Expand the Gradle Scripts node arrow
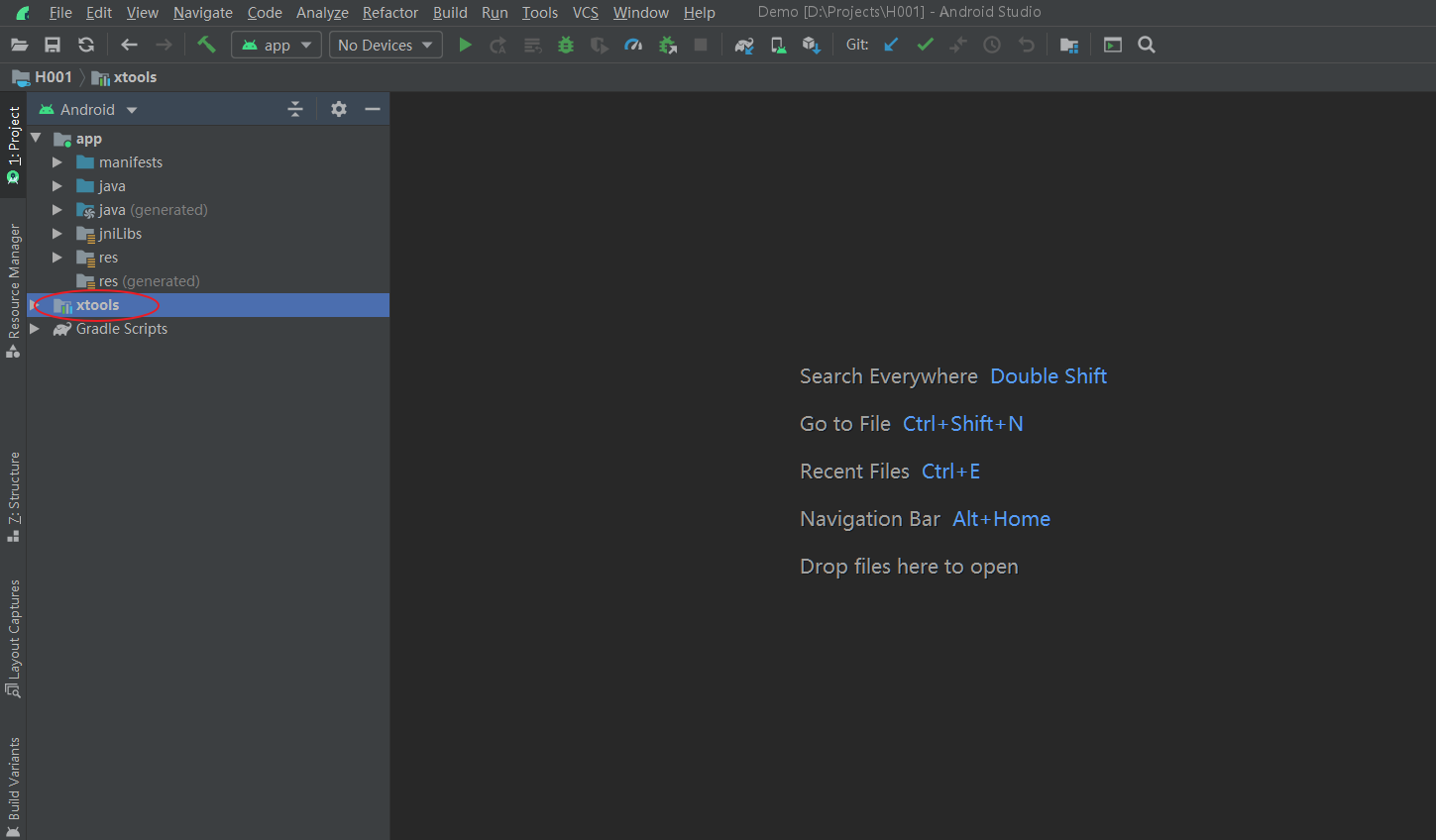Screen dimensions: 1436x840 point(35,329)
